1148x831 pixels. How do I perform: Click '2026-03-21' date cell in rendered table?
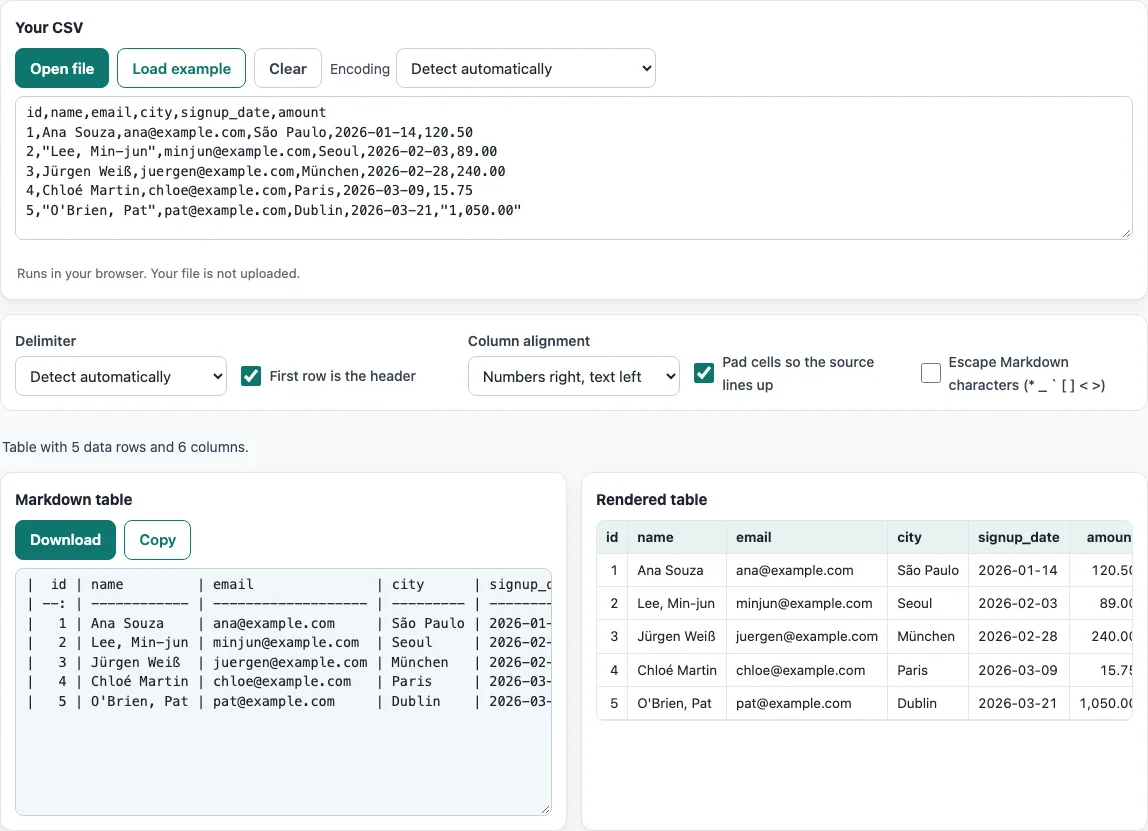click(1018, 703)
